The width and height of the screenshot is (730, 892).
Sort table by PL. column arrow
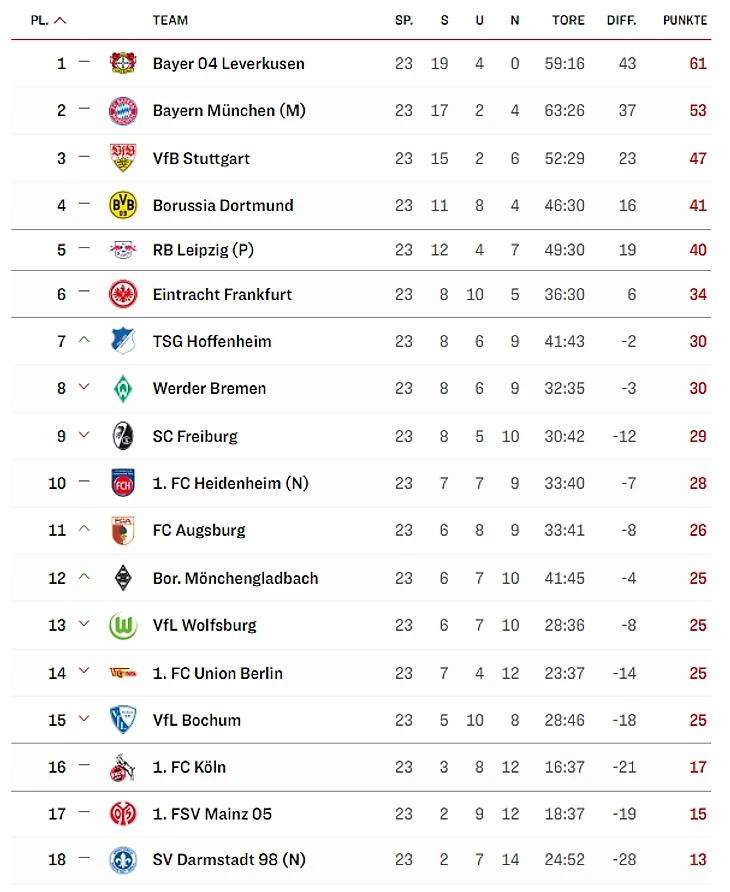click(x=60, y=20)
